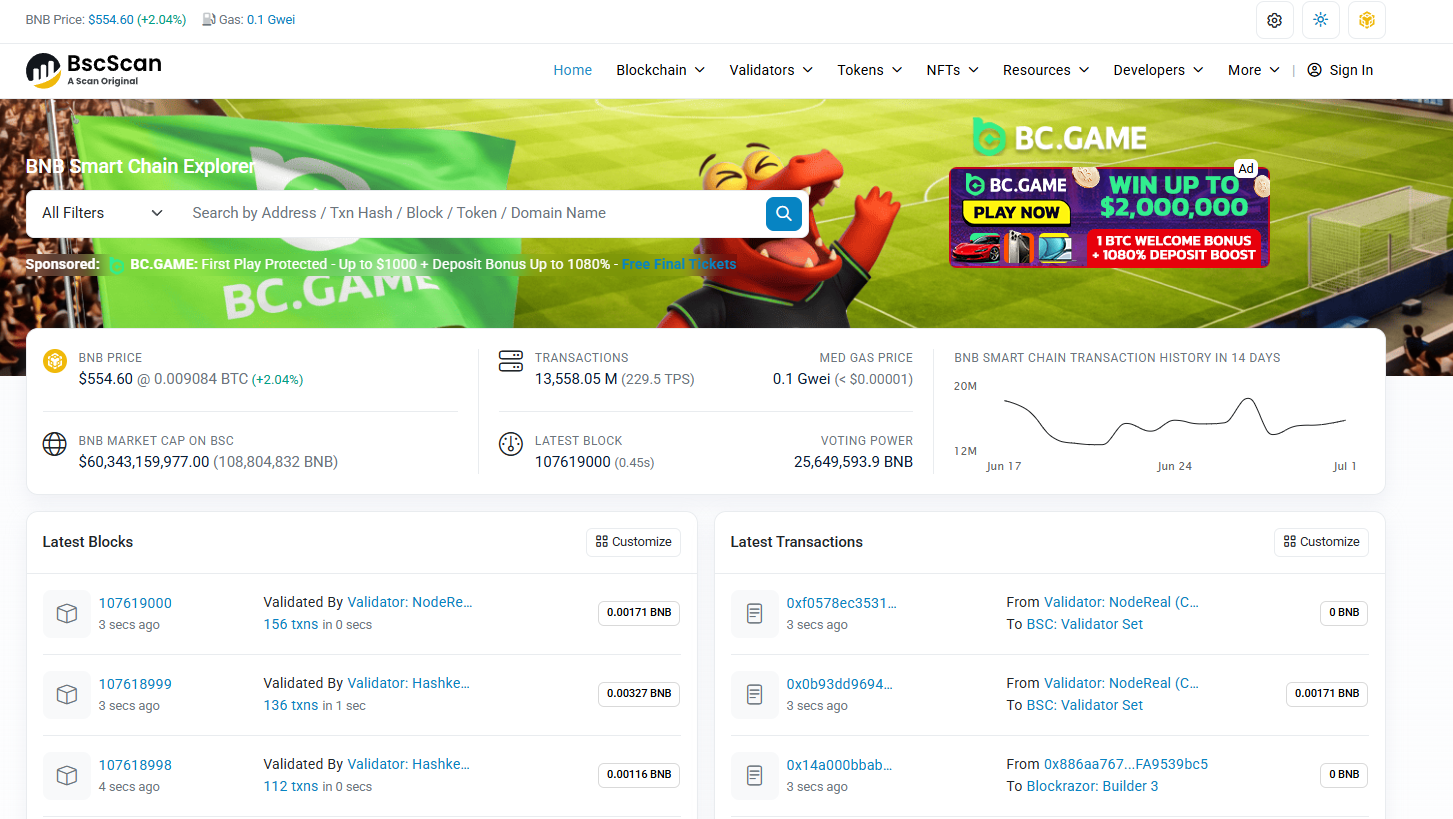Expand the Tokens menu
Viewport: 1453px width, 819px height.
(869, 70)
